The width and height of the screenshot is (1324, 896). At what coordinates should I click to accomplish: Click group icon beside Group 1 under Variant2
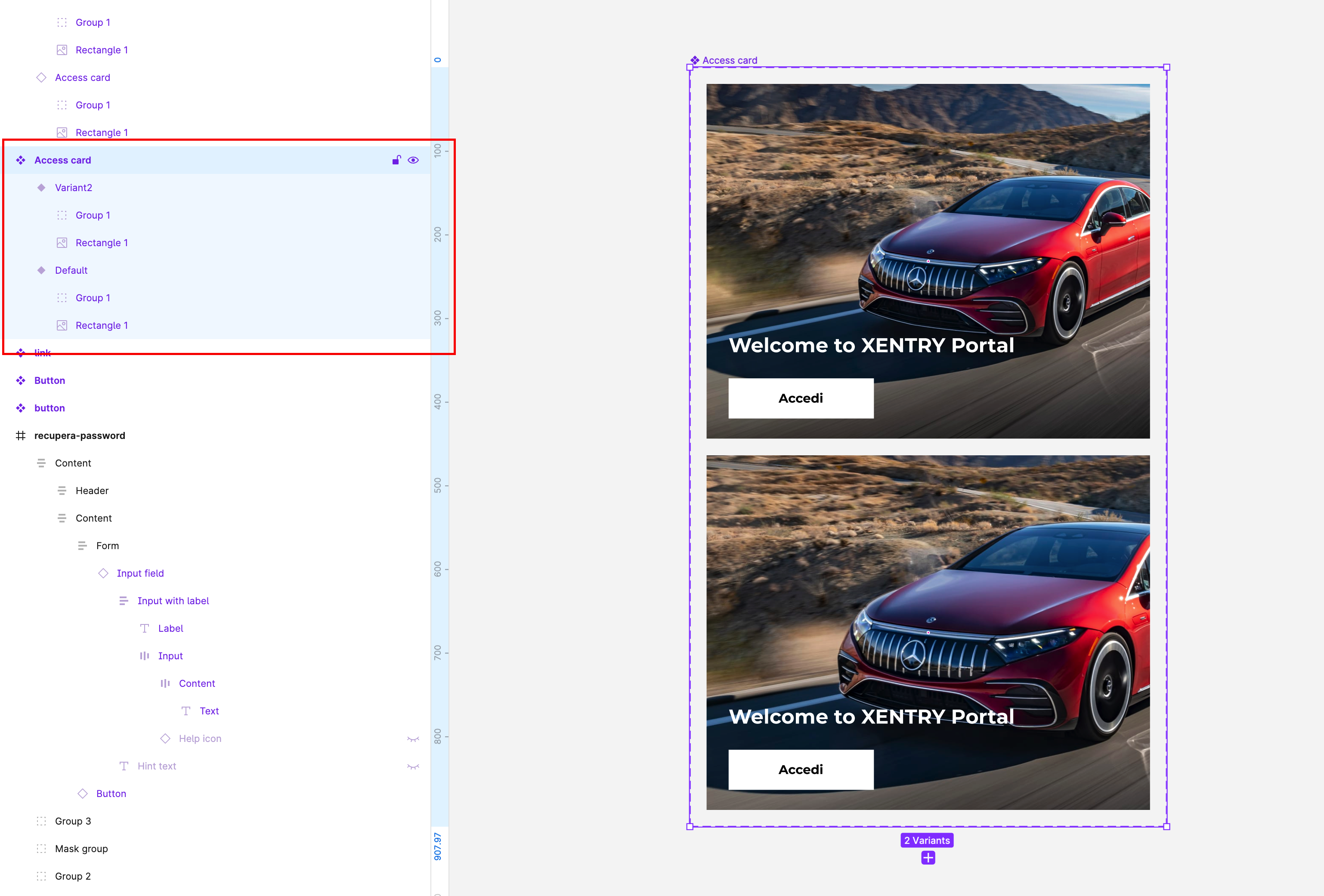pos(62,215)
